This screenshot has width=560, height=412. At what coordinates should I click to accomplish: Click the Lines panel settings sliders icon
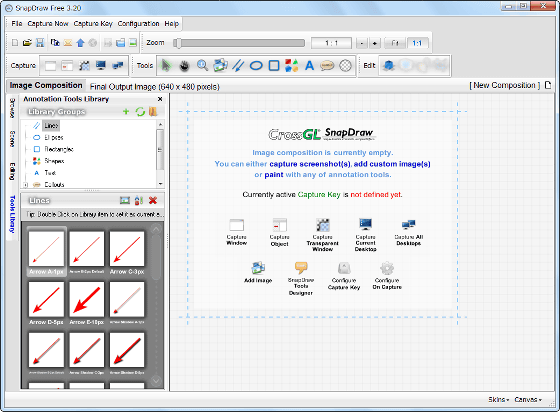pyautogui.click(x=139, y=201)
